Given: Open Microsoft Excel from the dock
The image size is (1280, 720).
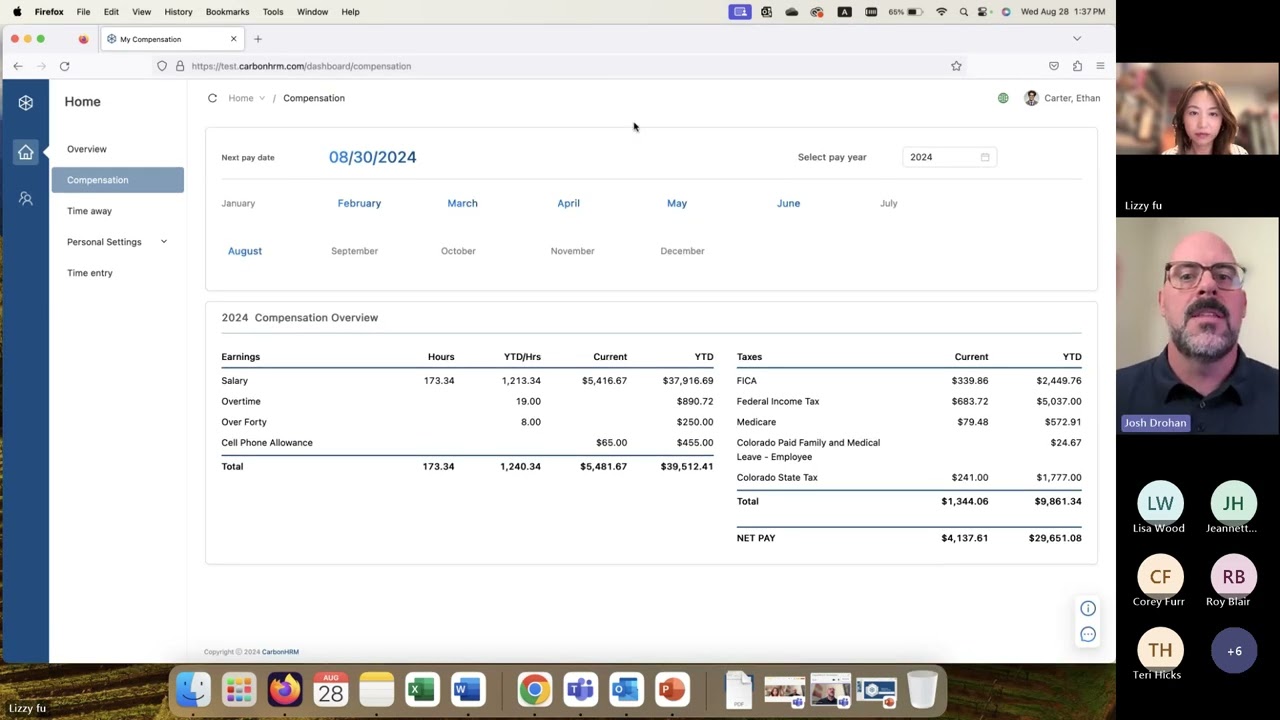Looking at the screenshot, I should pos(422,690).
